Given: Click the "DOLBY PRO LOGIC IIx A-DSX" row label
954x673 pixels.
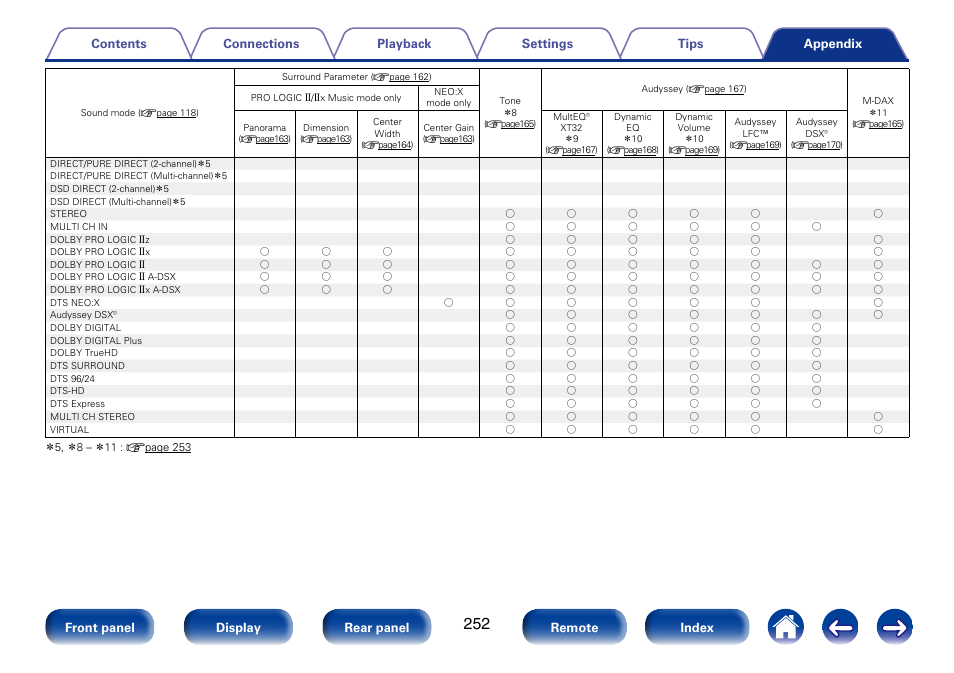Looking at the screenshot, I should [115, 290].
